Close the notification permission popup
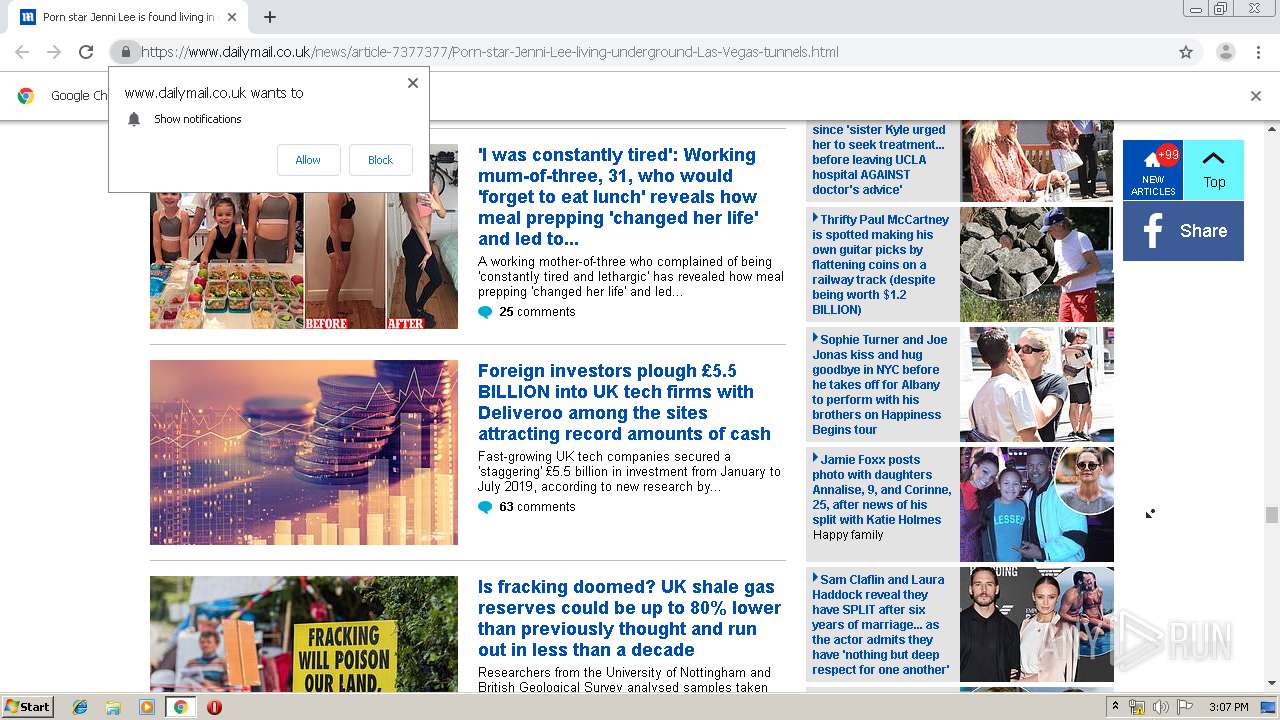The width and height of the screenshot is (1280, 720). click(x=412, y=83)
